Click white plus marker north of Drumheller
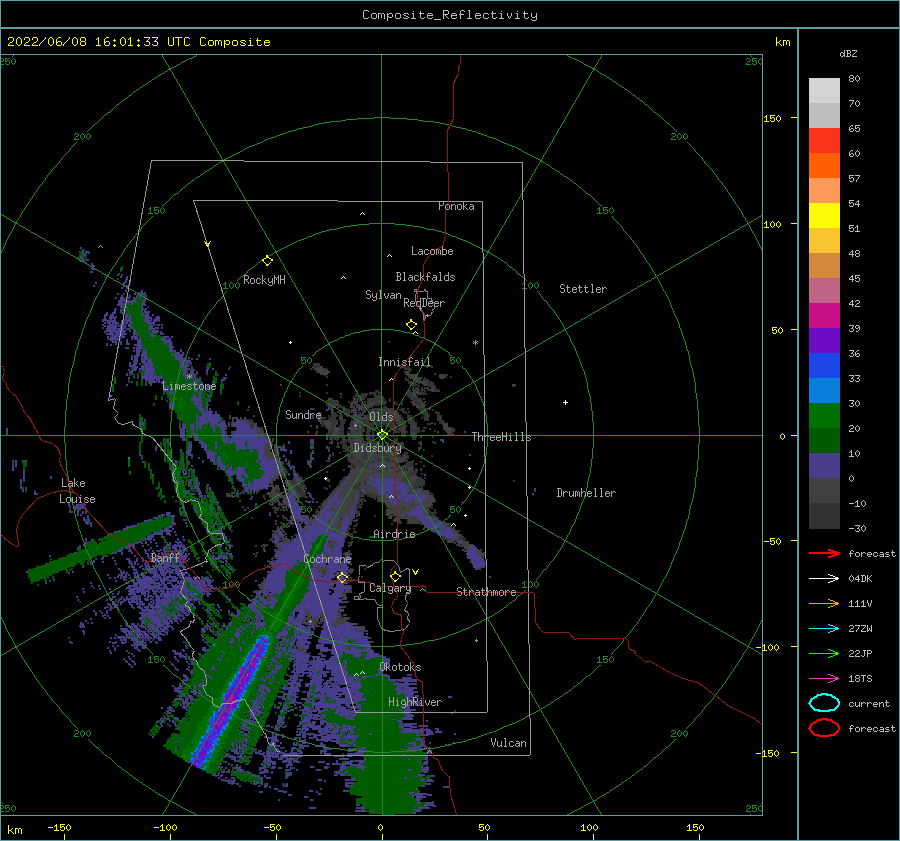Screen dimensions: 900x841 point(565,402)
